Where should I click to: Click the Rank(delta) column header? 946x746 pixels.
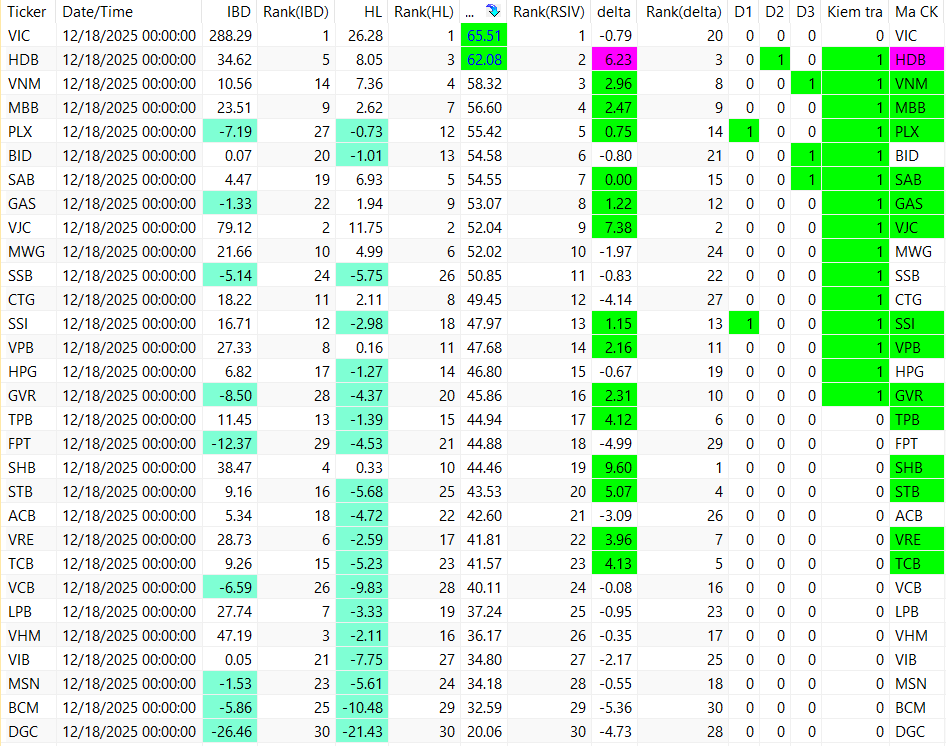(684, 11)
